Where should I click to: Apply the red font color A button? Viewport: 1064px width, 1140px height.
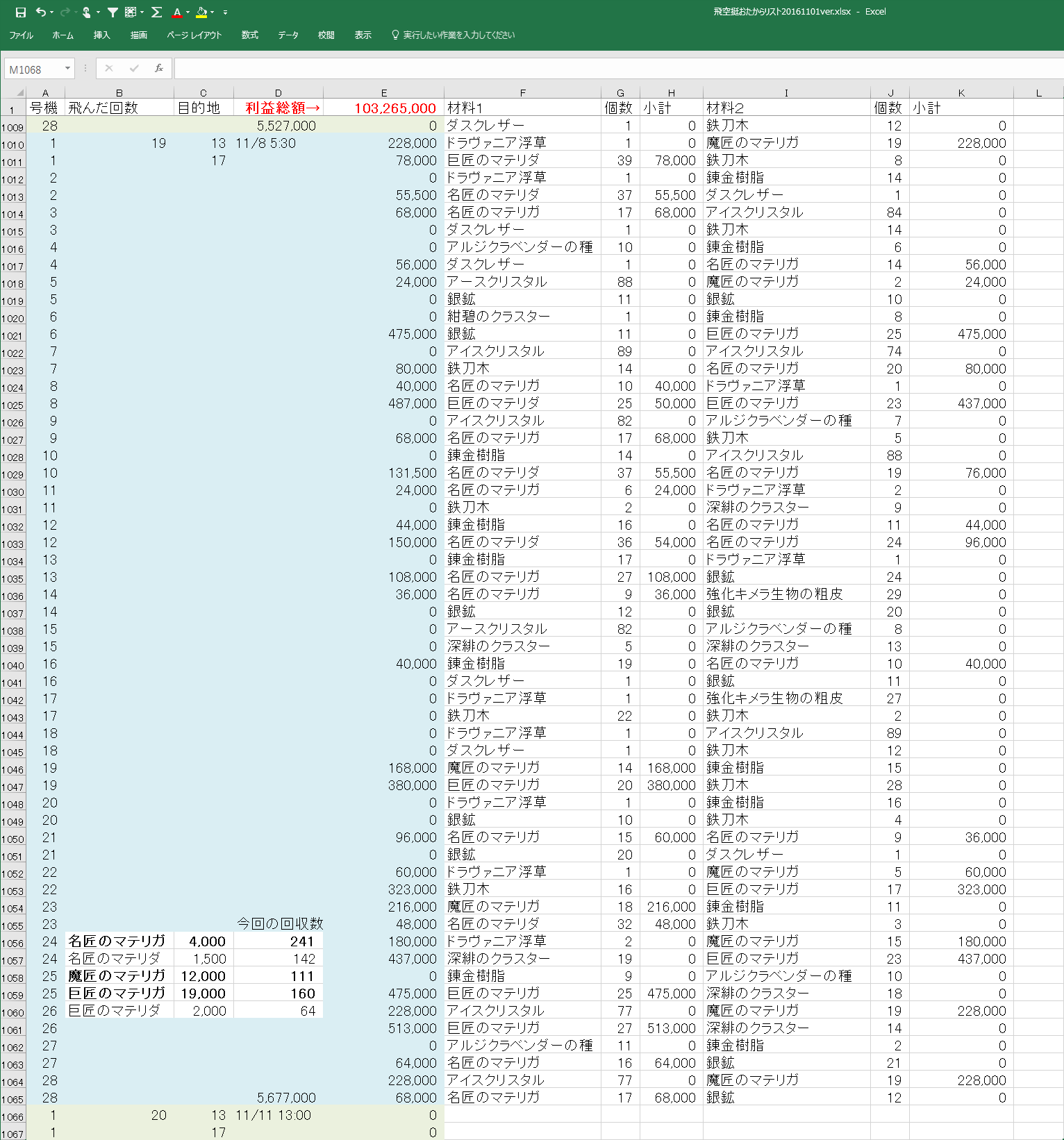pos(177,12)
